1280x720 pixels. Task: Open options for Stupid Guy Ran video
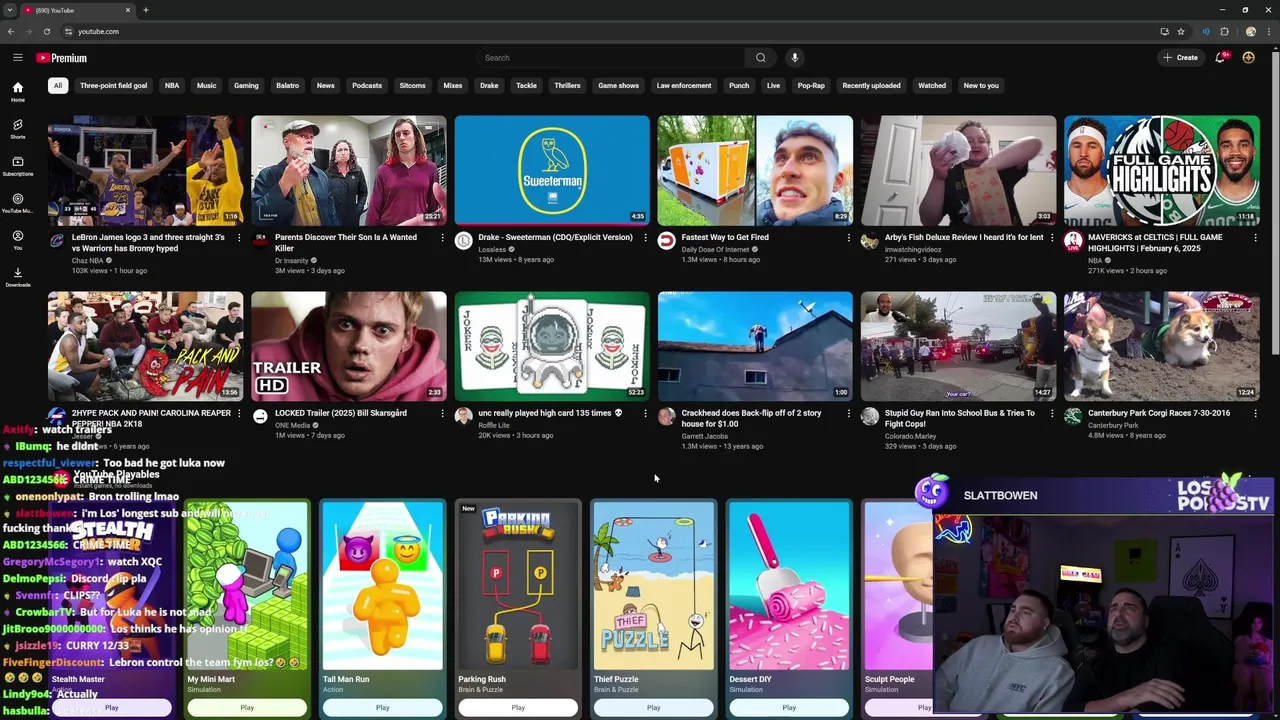1052,414
